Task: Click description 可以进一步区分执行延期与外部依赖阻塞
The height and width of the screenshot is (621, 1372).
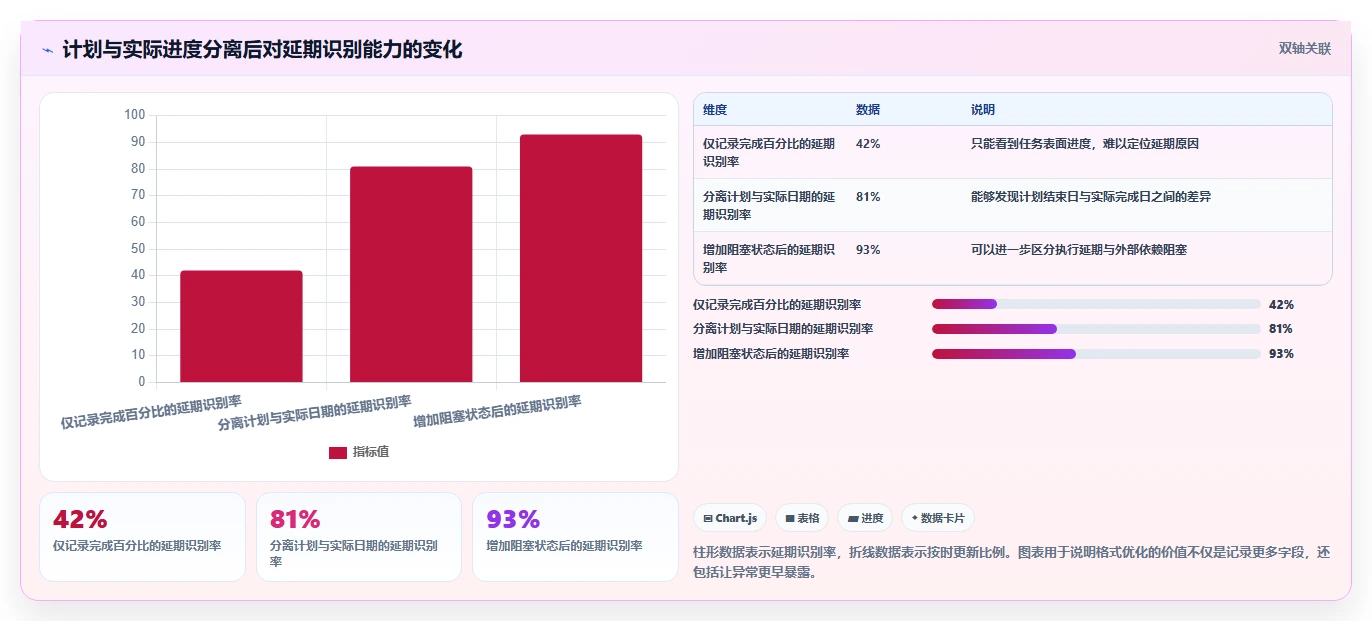Action: pos(1079,250)
